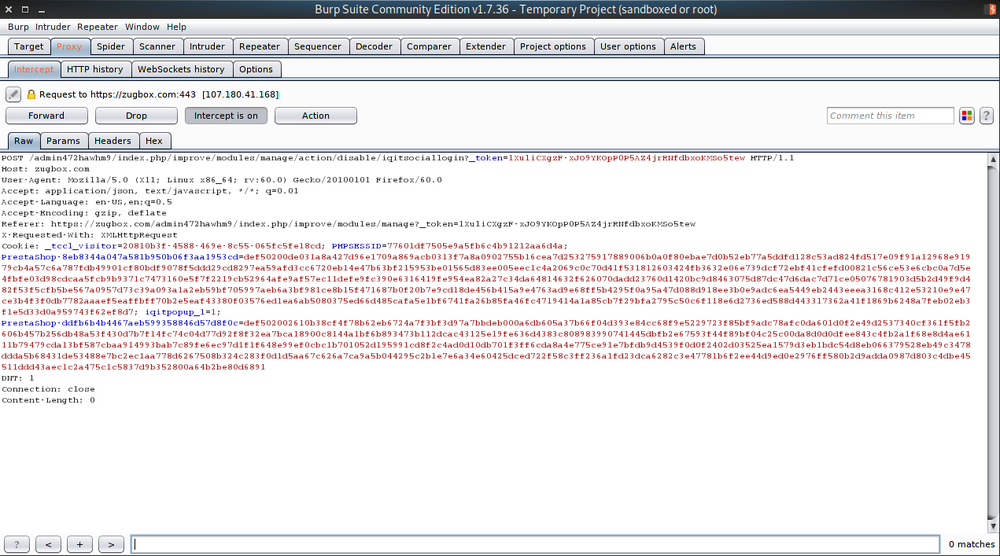Show the Params request view
Viewport: 1000px width, 556px height.
(x=63, y=141)
